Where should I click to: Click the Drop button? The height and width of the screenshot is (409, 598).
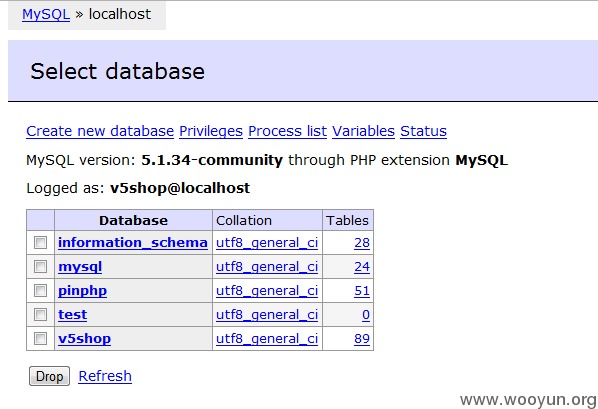49,376
